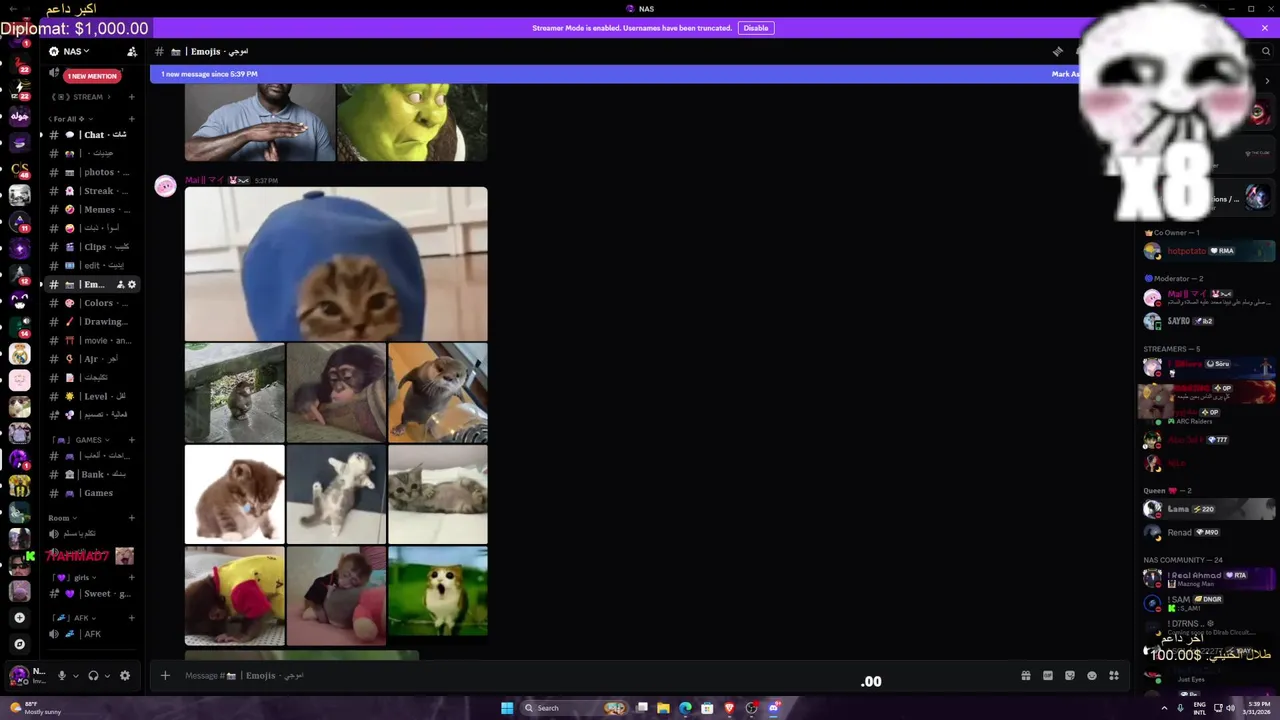The height and width of the screenshot is (720, 1280).
Task: Click the SAYRO moderator entry
Action: pos(1208,321)
